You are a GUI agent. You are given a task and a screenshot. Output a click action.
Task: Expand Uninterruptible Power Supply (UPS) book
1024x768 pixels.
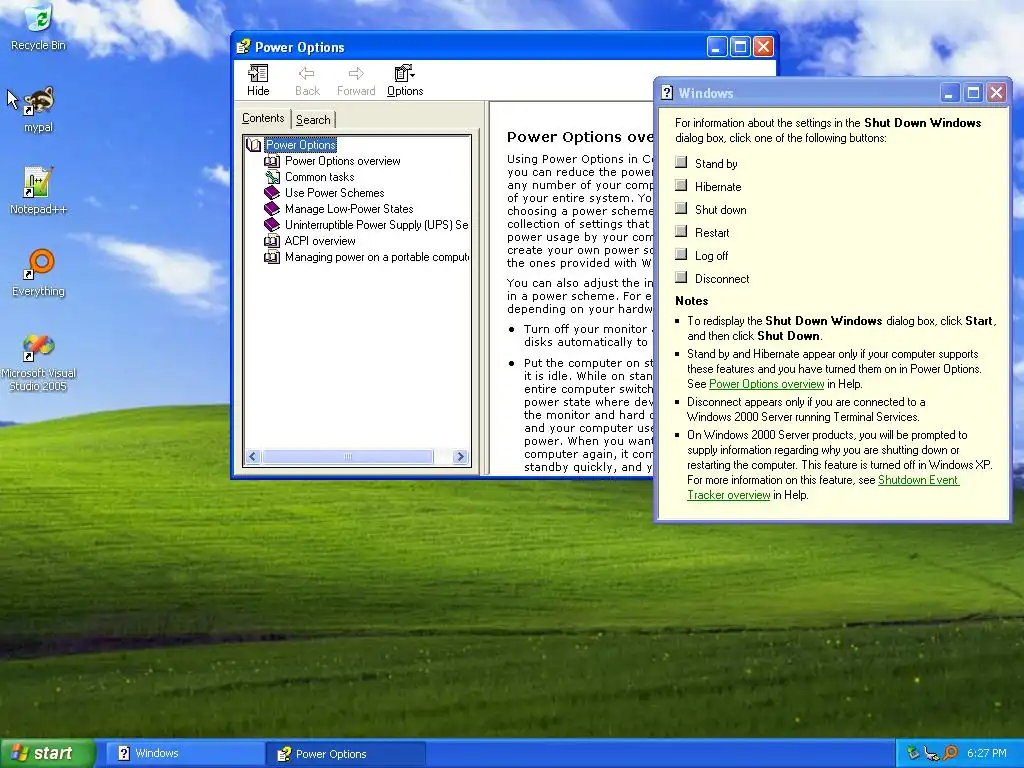tap(376, 225)
